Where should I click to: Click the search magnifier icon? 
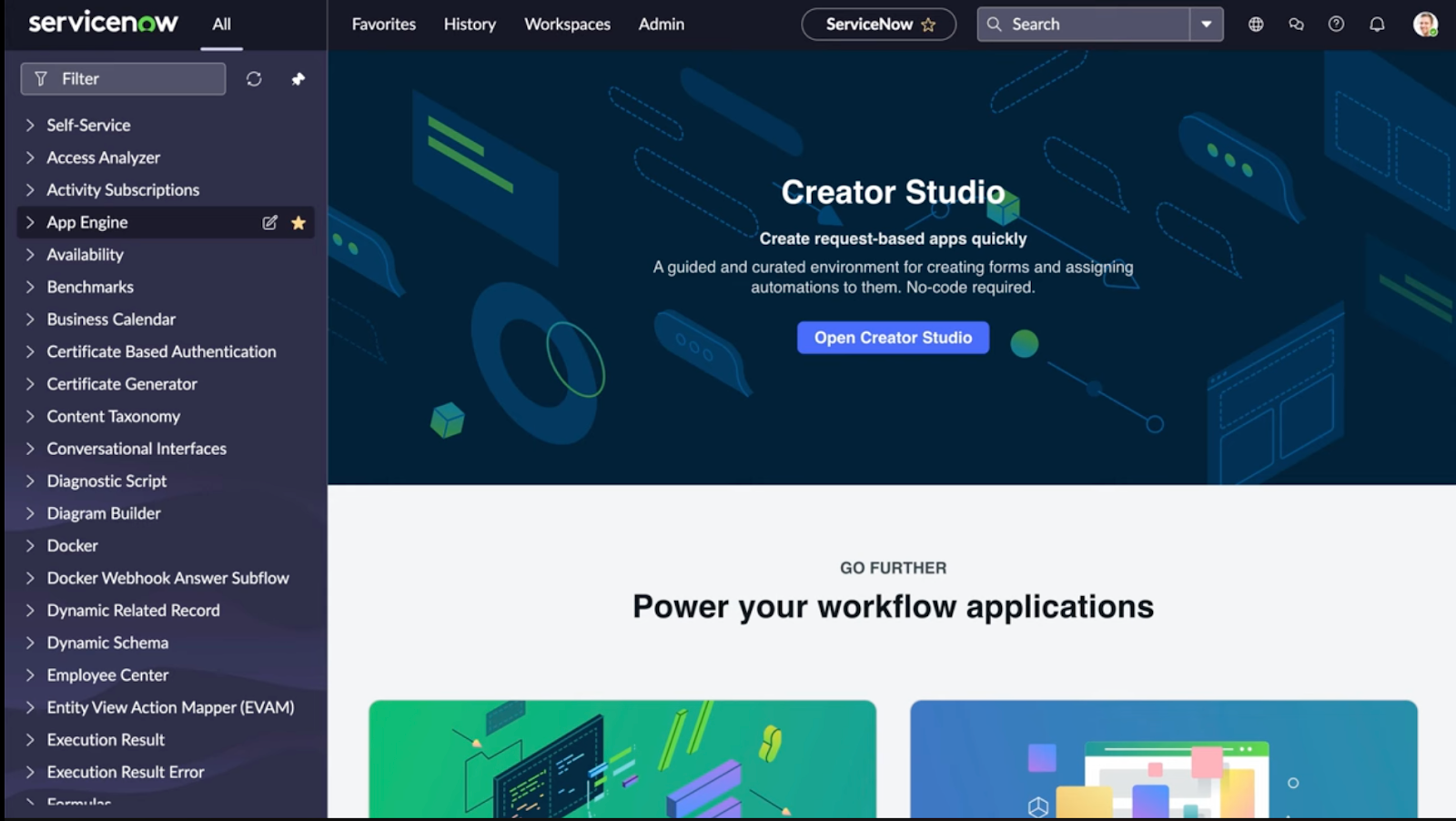pyautogui.click(x=995, y=25)
